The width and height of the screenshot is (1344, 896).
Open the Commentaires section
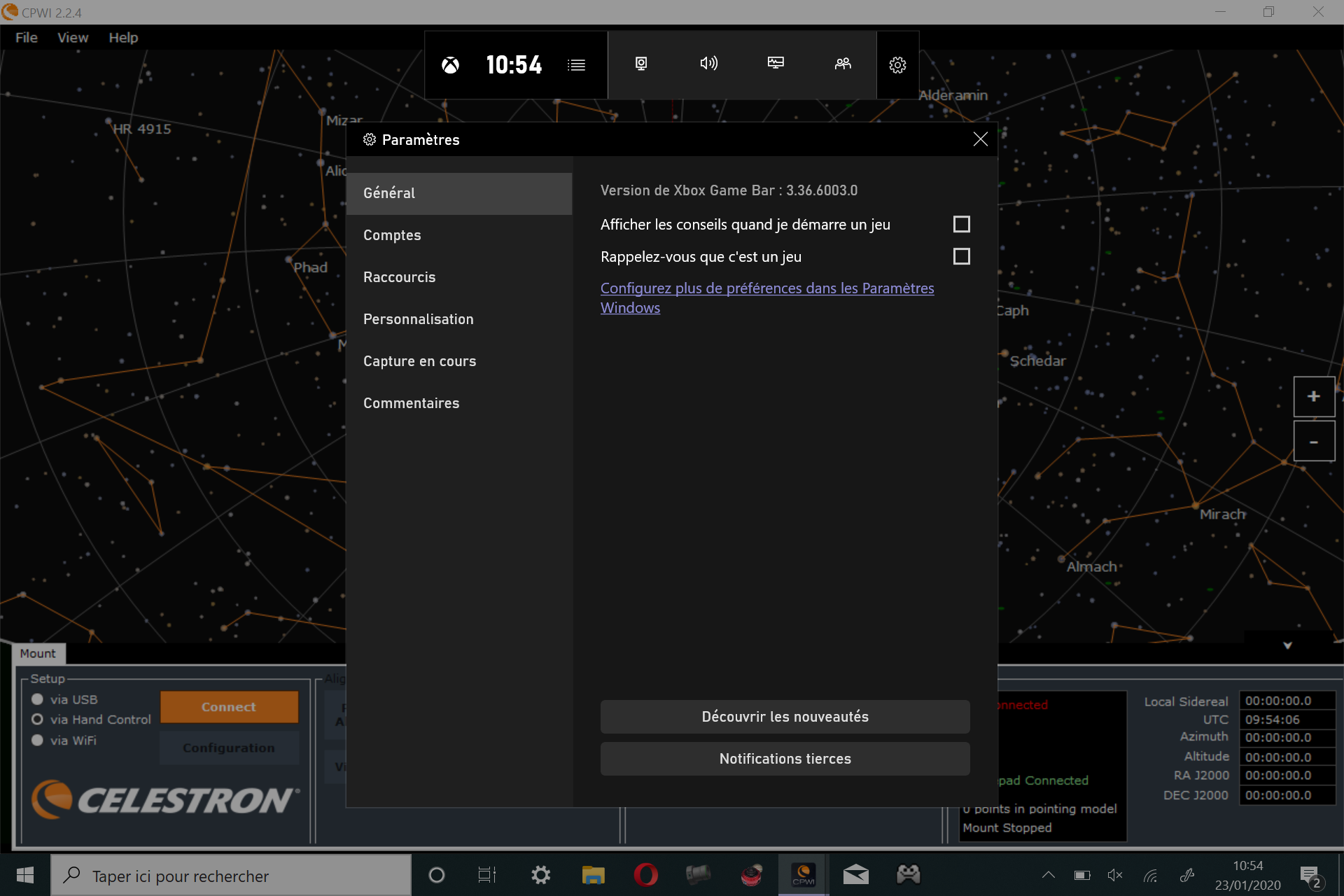459,403
